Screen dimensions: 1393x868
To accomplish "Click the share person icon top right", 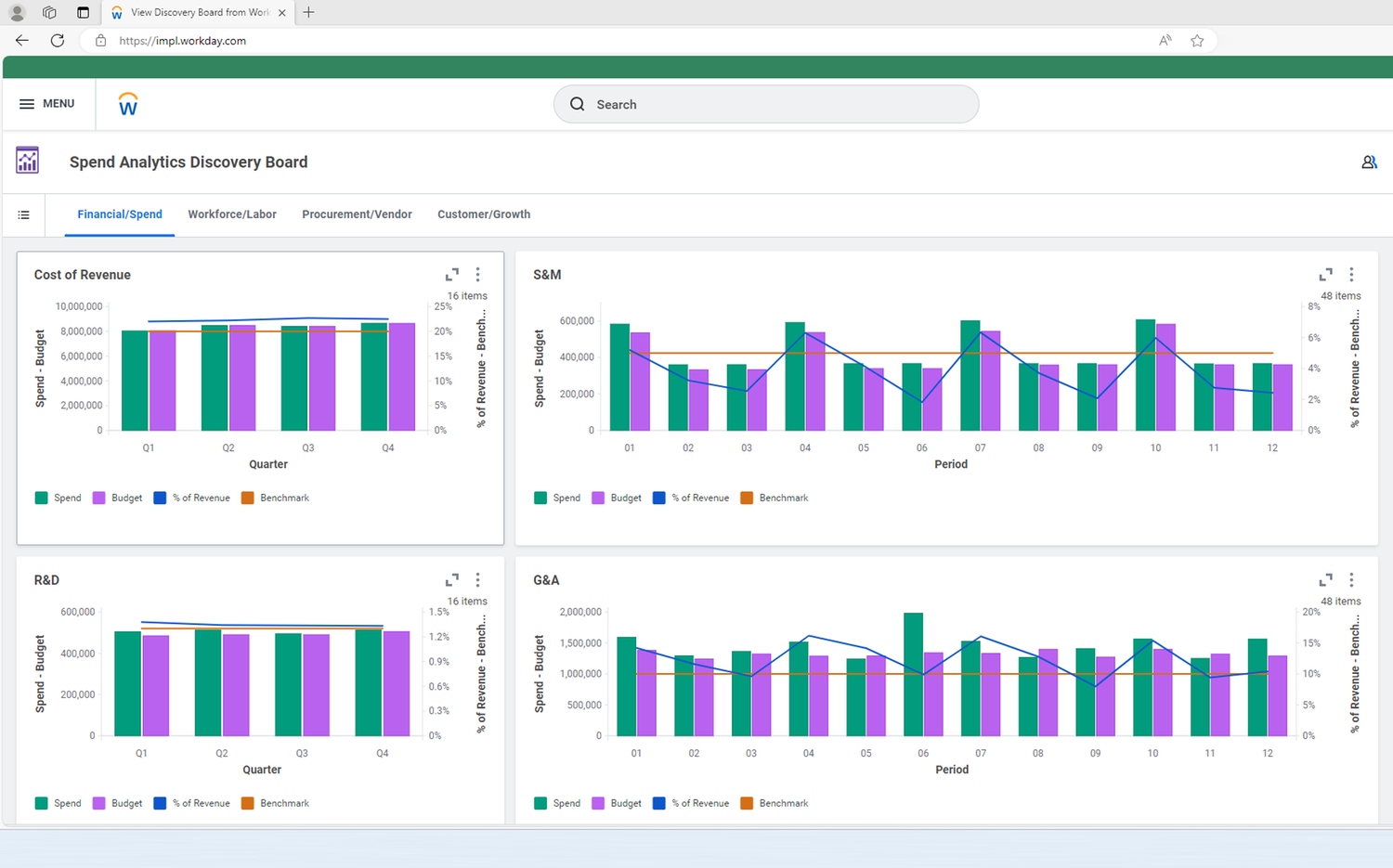I will [x=1369, y=162].
